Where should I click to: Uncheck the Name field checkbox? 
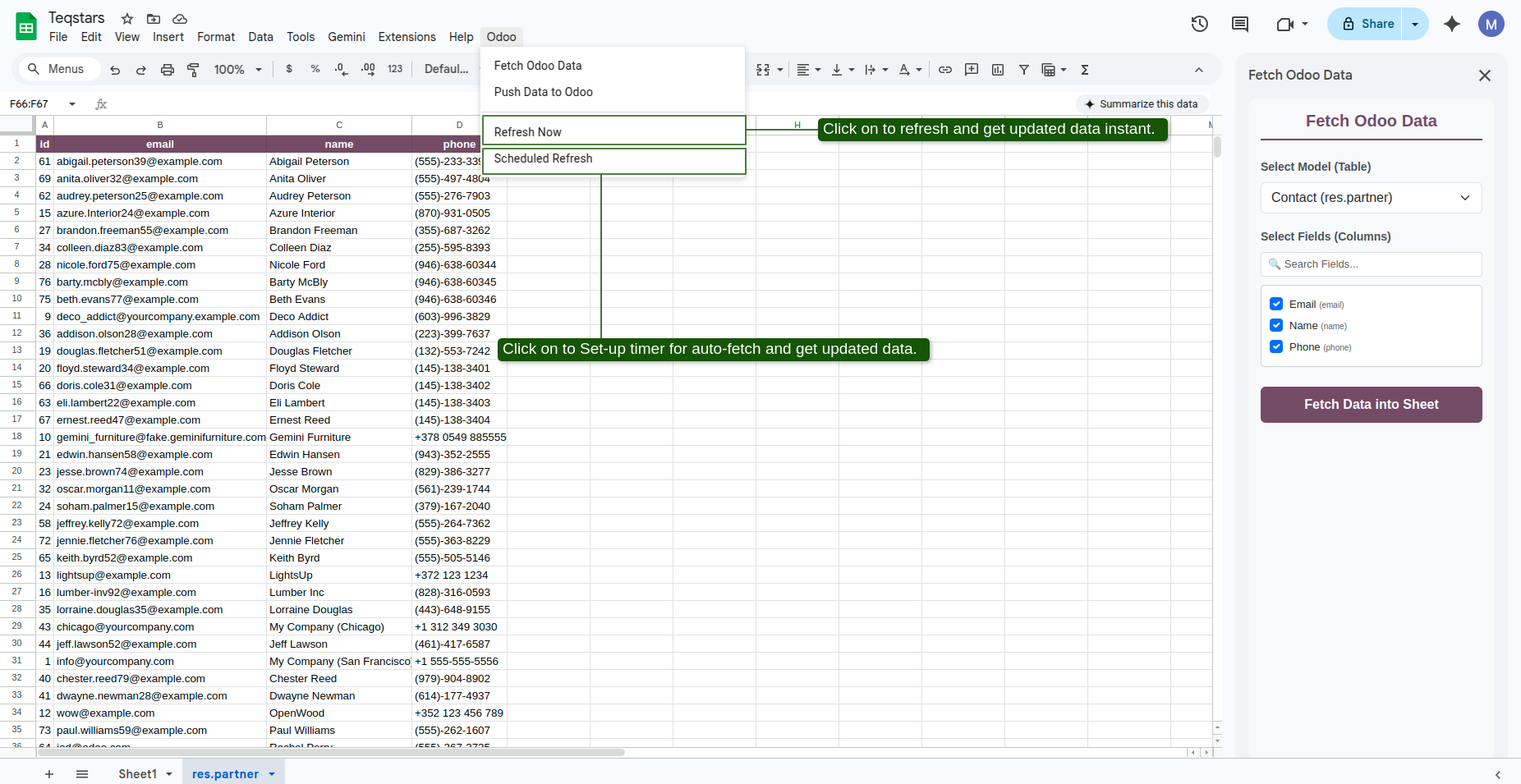click(1276, 325)
